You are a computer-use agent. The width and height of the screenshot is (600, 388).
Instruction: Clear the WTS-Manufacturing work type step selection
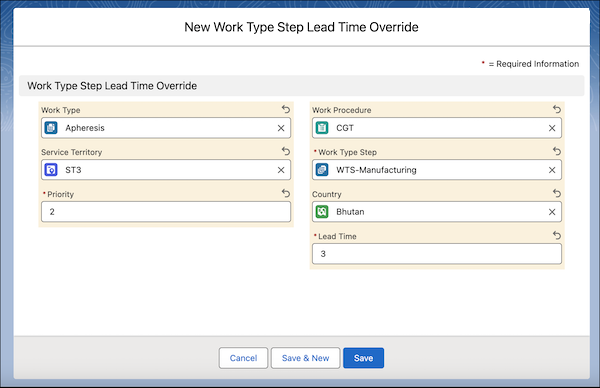(552, 170)
